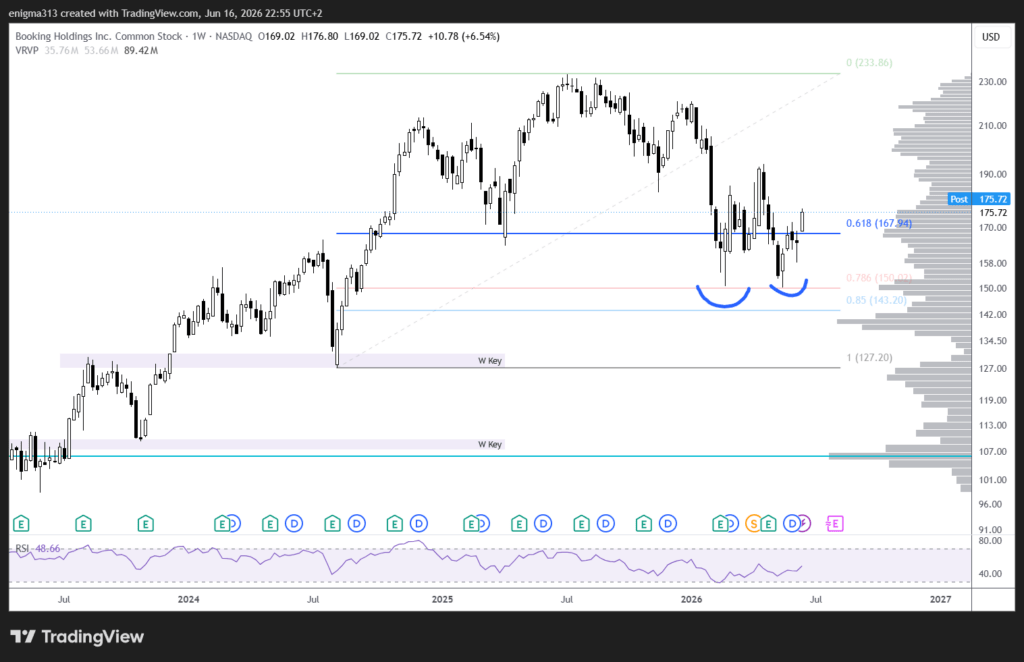Click the TradingView logo
1024x662 pixels.
pos(77,637)
